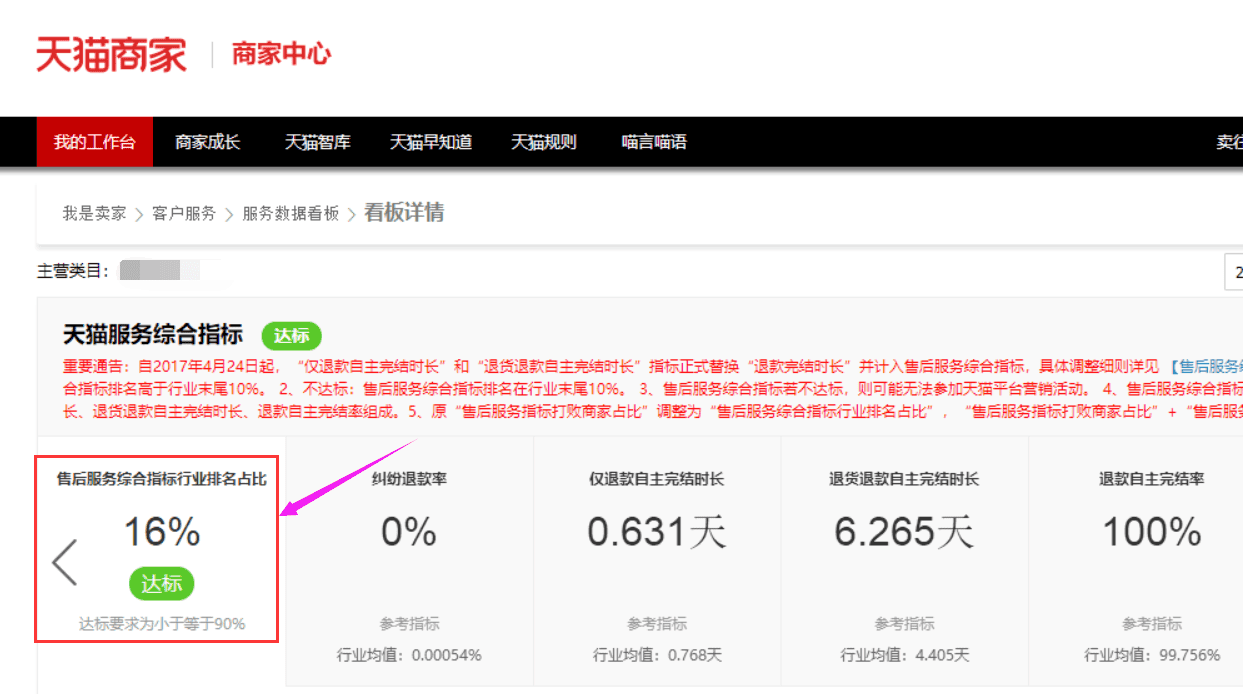Click 行业均值: 0.768天 text
This screenshot has width=1243, height=694.
[x=657, y=655]
